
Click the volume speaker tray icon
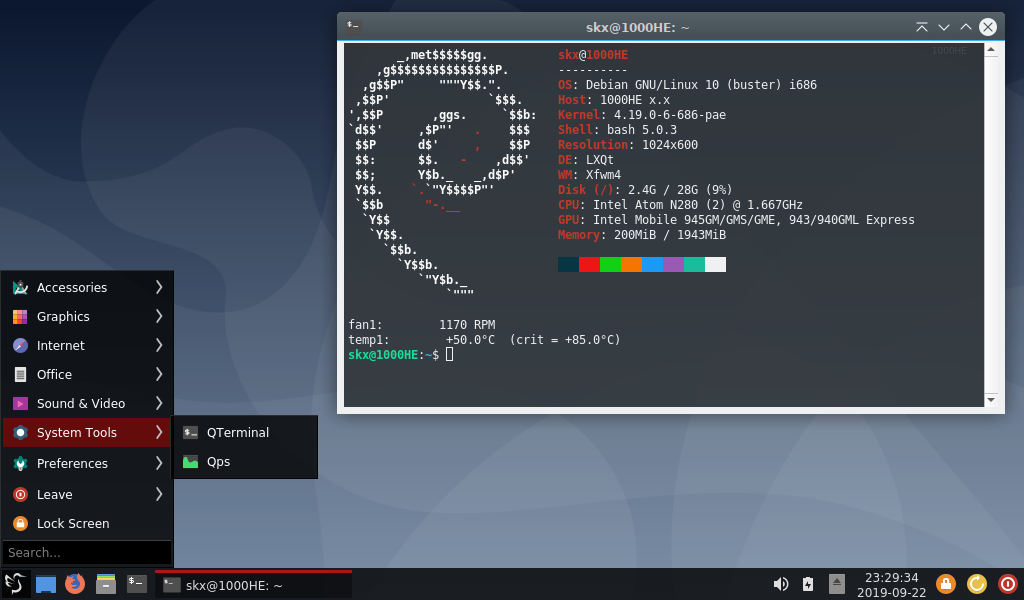click(x=780, y=584)
